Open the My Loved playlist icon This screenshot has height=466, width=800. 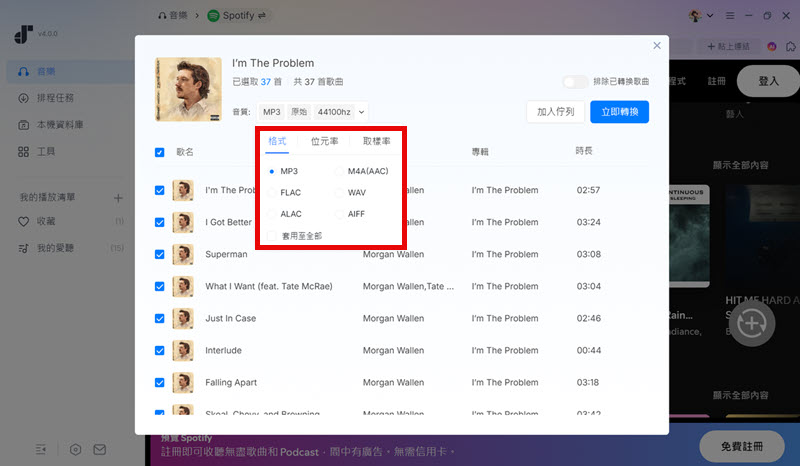tap(23, 249)
